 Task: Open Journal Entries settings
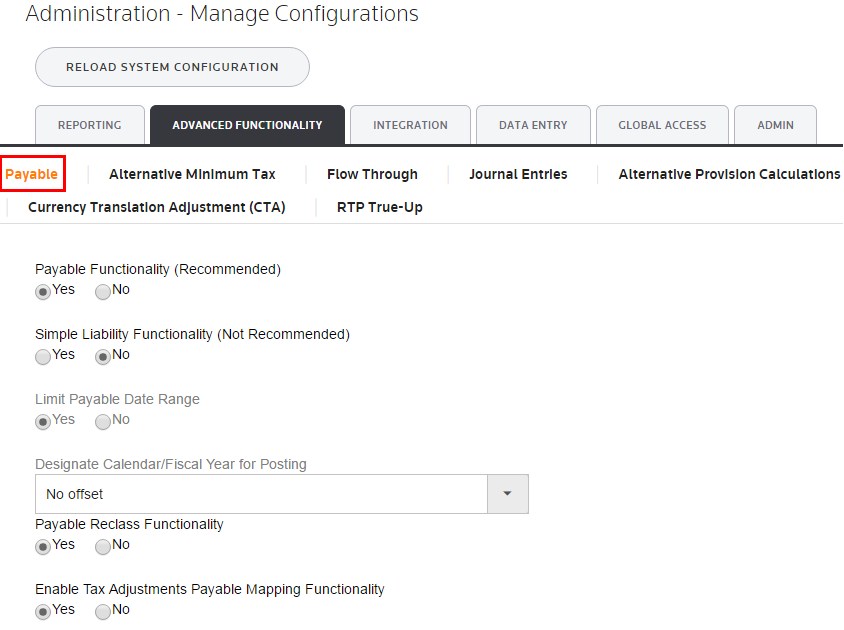pyautogui.click(x=518, y=174)
